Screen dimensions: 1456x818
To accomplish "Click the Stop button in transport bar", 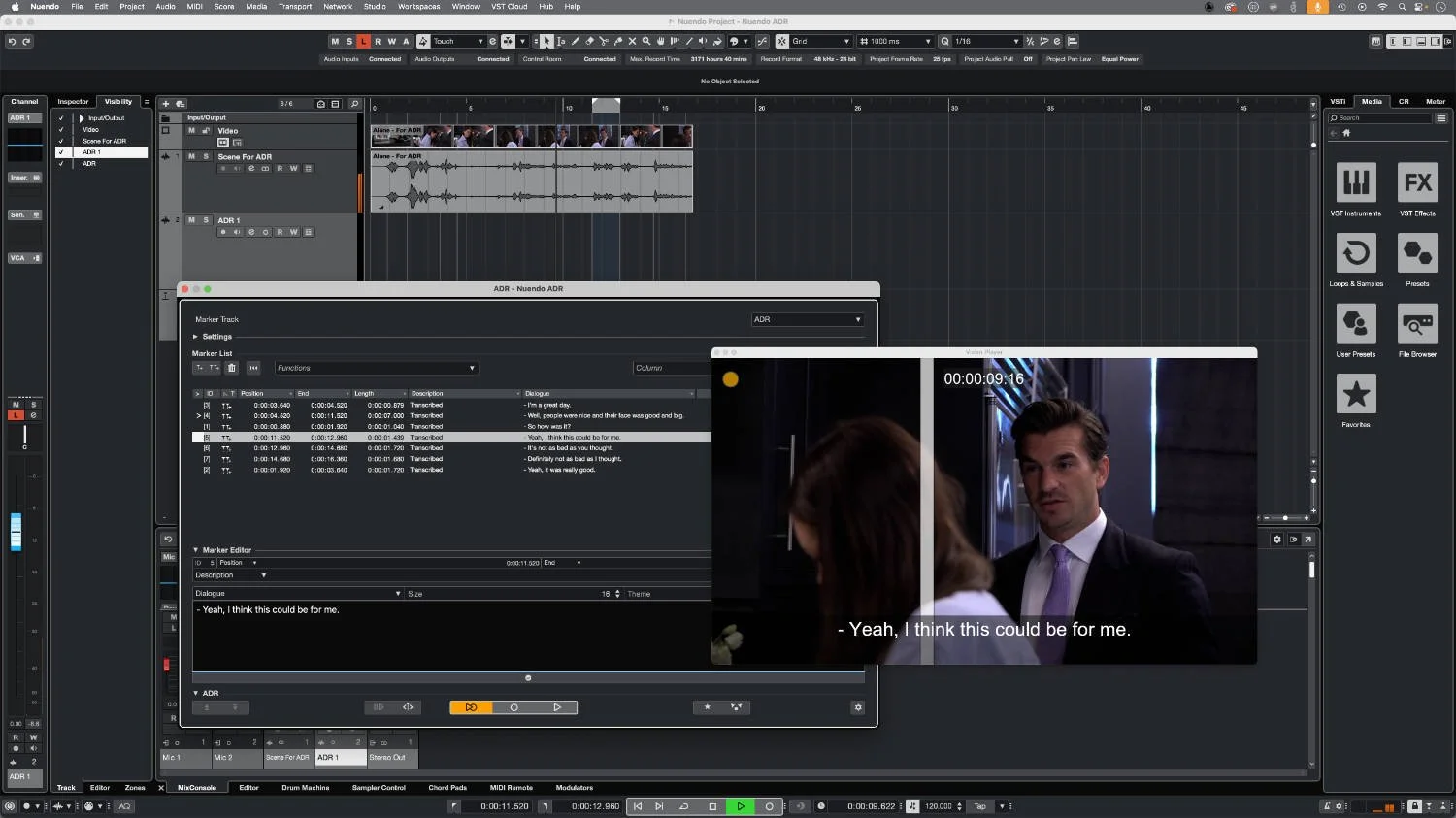I will (x=712, y=806).
